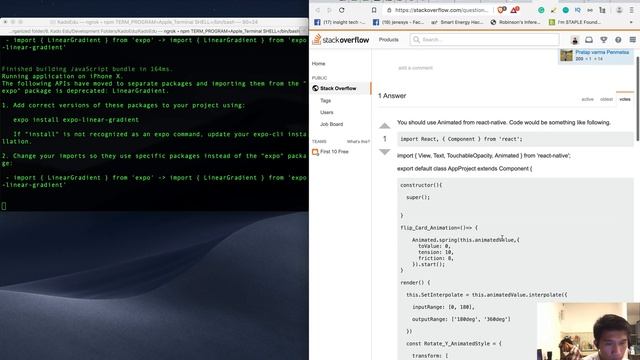640x360 pixels.
Task: Click 'add a comment' under the question
Action: coord(415,68)
